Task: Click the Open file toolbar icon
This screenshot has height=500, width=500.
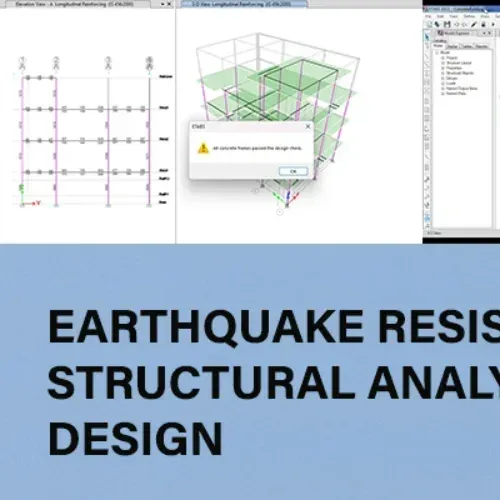Action: (x=437, y=24)
